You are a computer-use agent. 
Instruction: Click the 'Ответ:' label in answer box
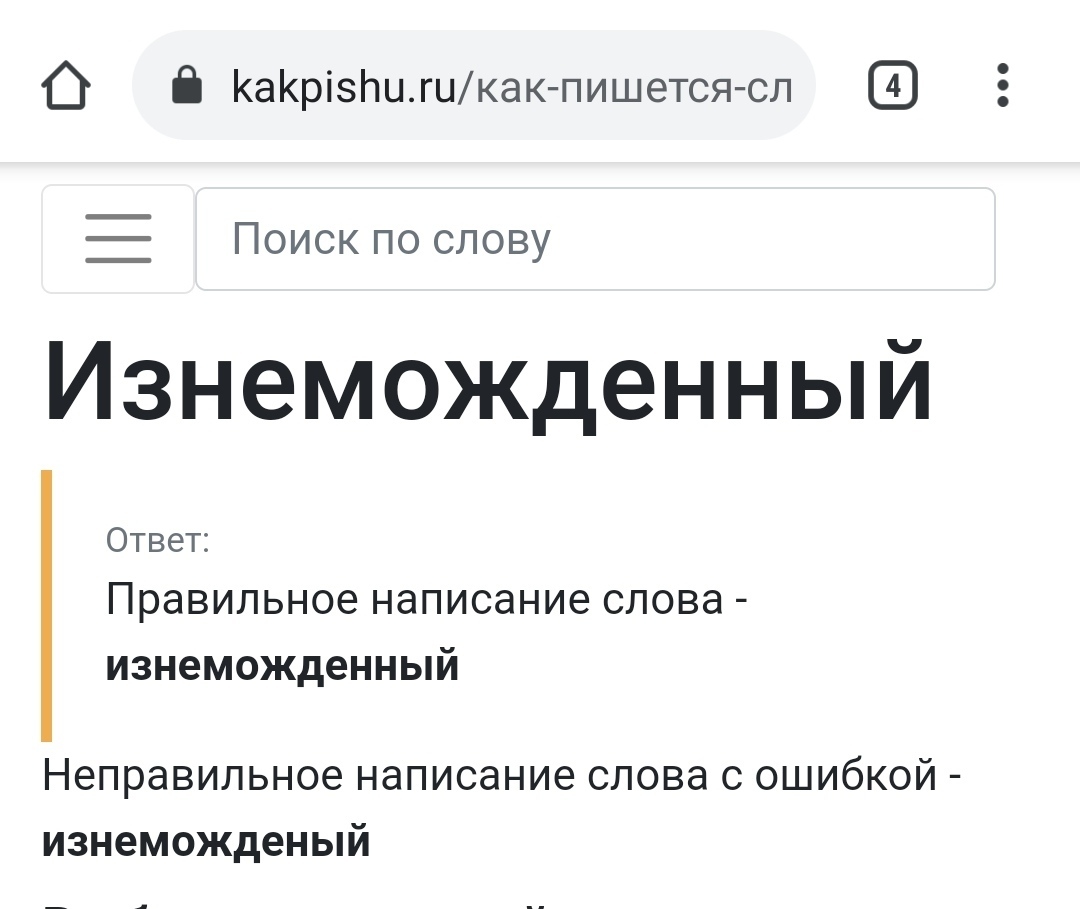(158, 540)
